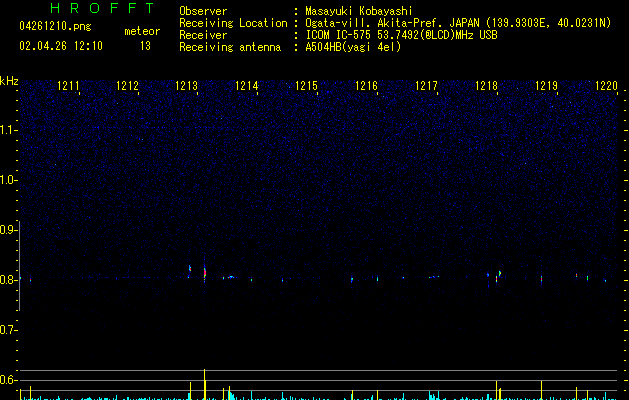Click the HROFFT title text
629x400 pixels.
point(103,8)
